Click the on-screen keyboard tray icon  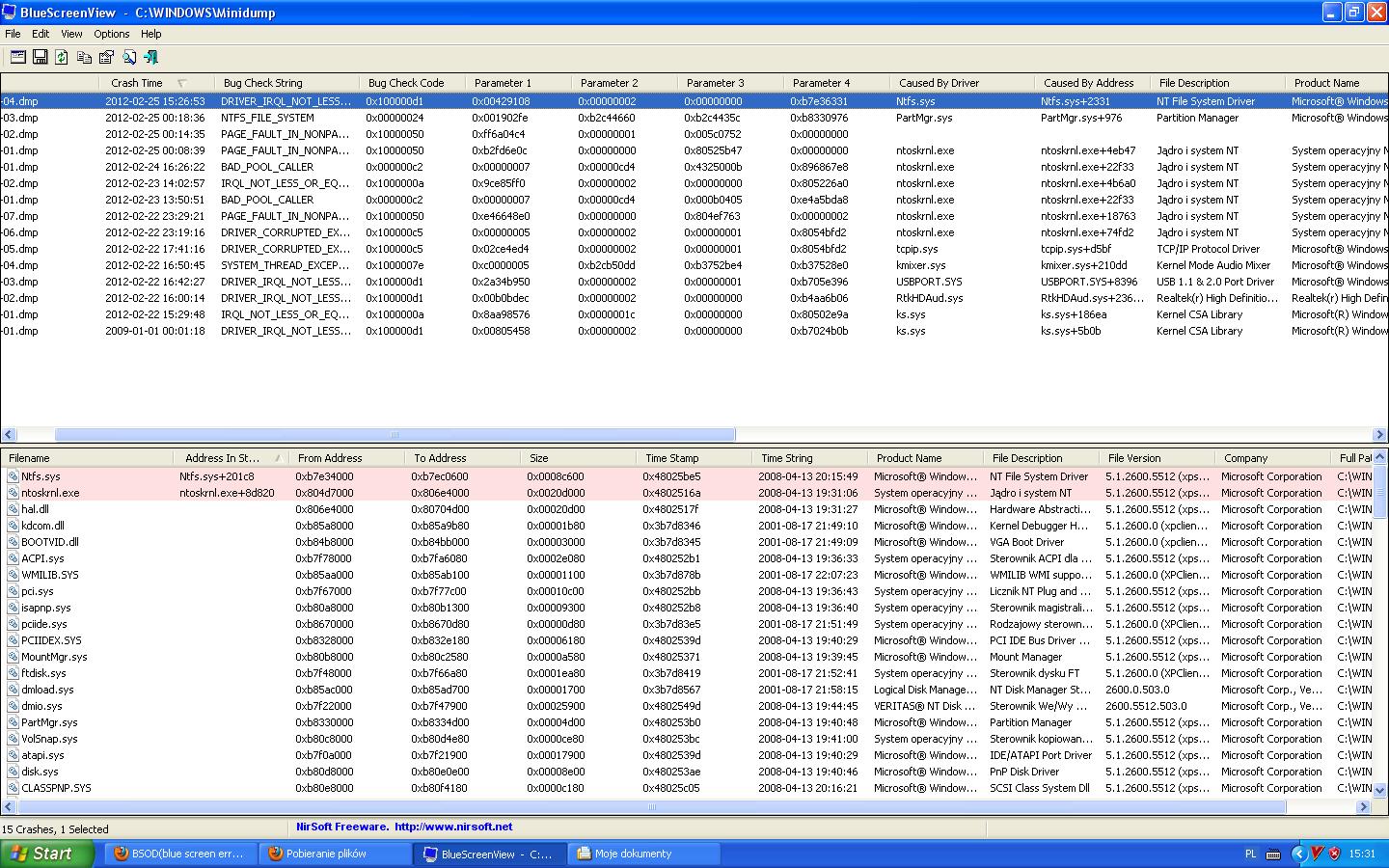click(x=1273, y=854)
